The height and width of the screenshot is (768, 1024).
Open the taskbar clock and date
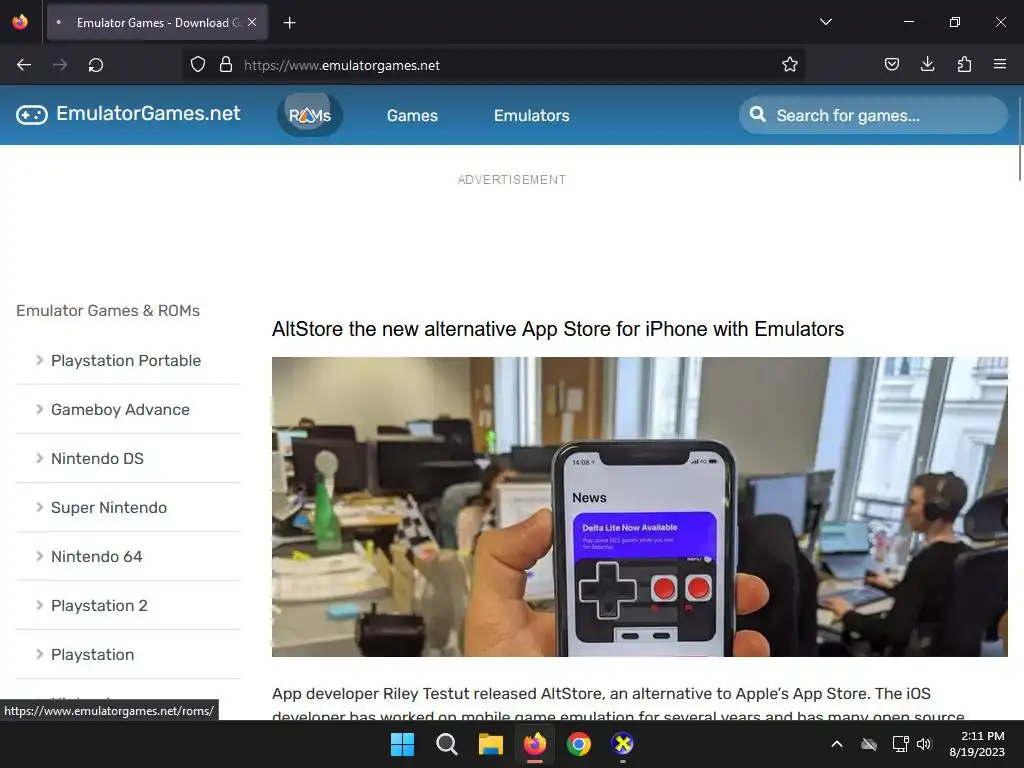[x=977, y=744]
